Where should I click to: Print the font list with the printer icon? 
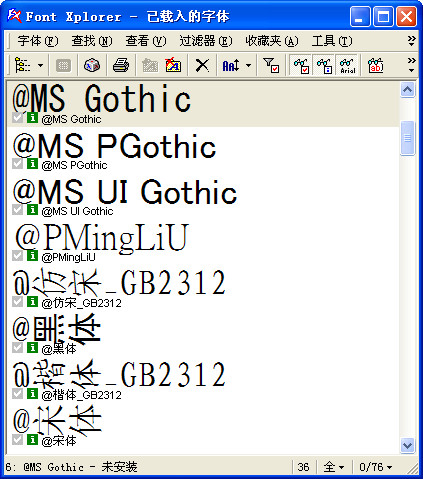point(121,65)
